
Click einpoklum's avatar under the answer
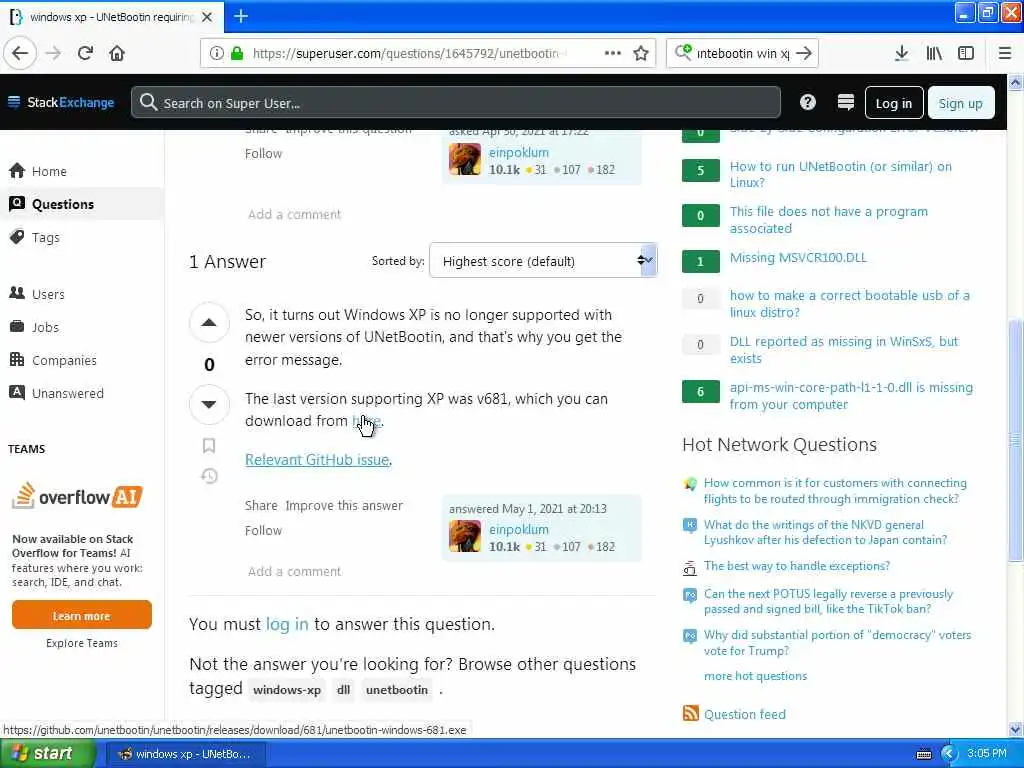pyautogui.click(x=465, y=536)
